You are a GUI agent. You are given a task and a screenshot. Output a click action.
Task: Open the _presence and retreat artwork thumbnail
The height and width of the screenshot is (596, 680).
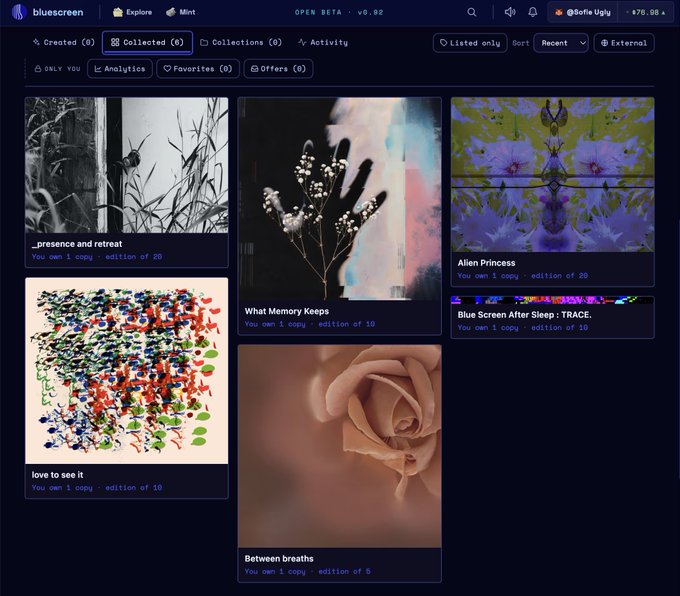click(127, 165)
